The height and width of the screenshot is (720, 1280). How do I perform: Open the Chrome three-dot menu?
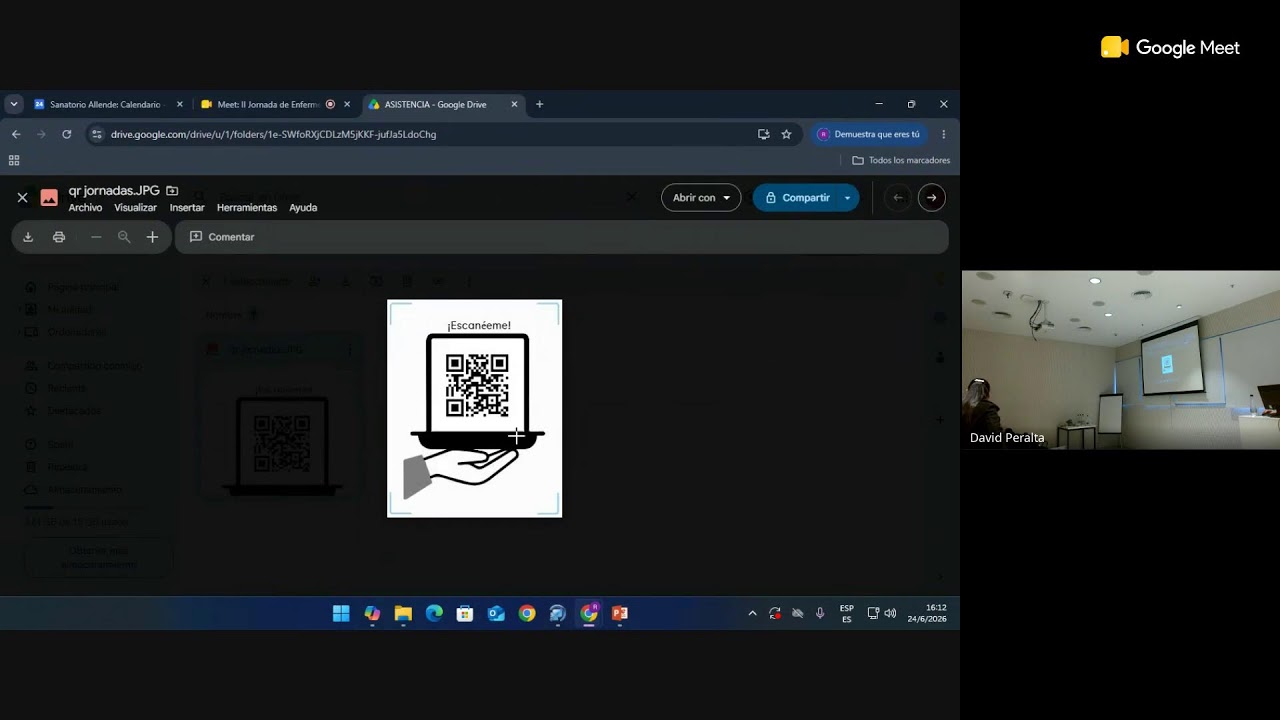(x=943, y=134)
